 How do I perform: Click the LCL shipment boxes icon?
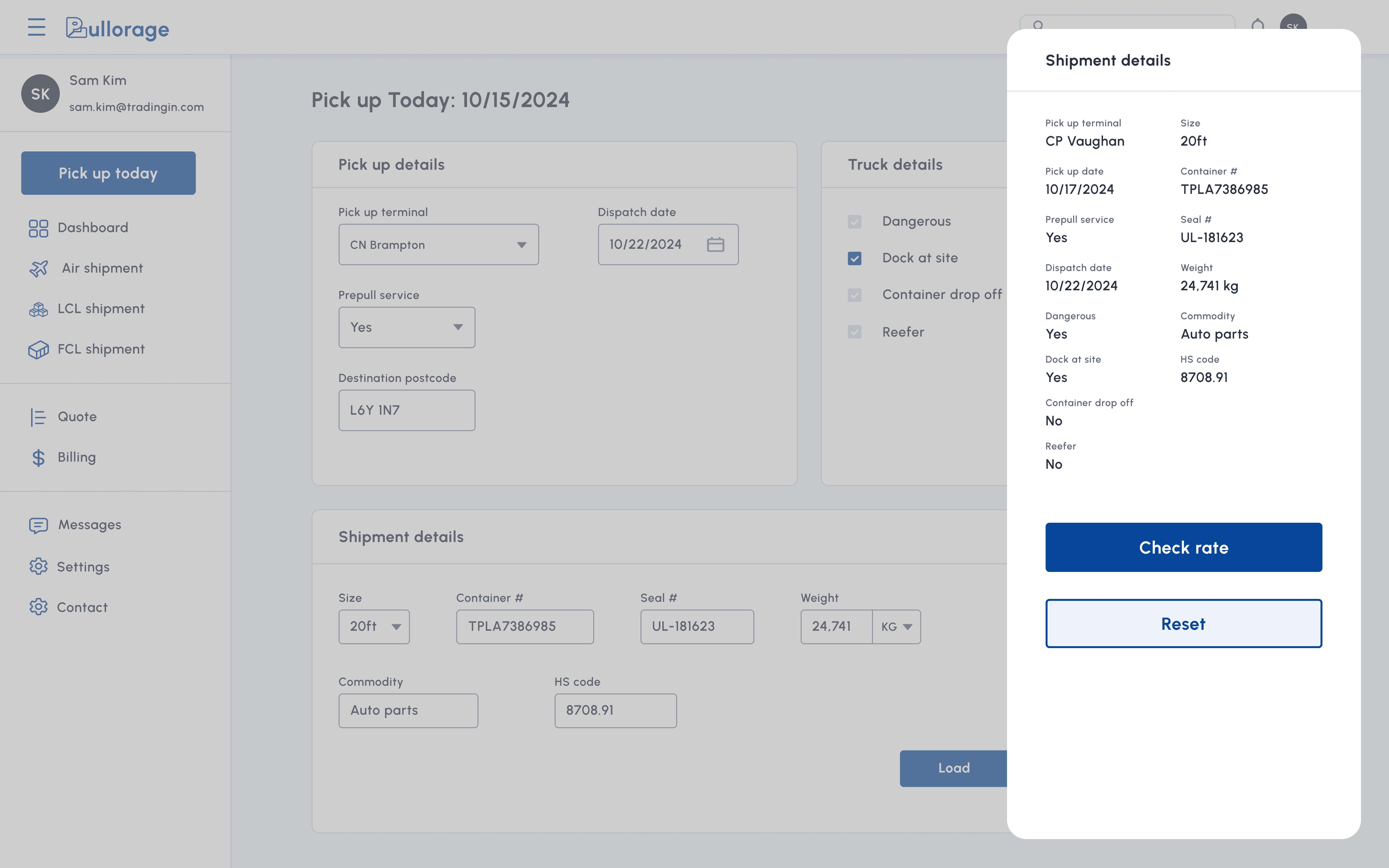(x=38, y=309)
